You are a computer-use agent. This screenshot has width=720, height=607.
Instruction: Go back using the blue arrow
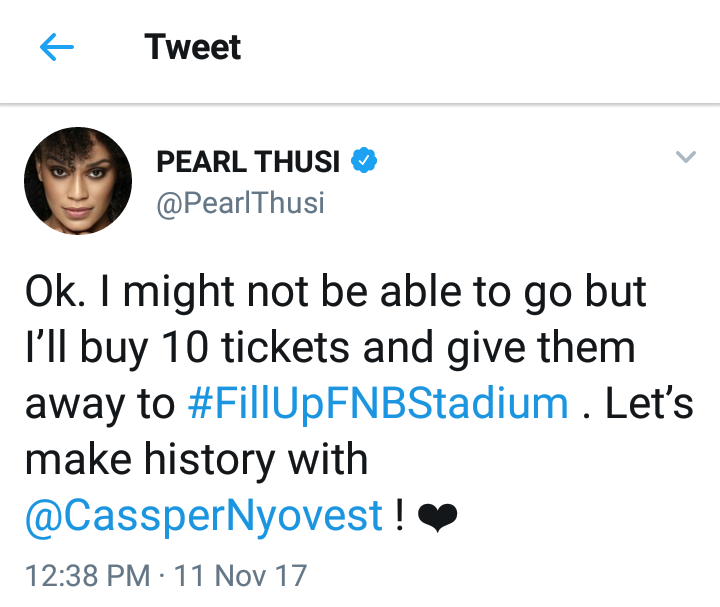[56, 47]
